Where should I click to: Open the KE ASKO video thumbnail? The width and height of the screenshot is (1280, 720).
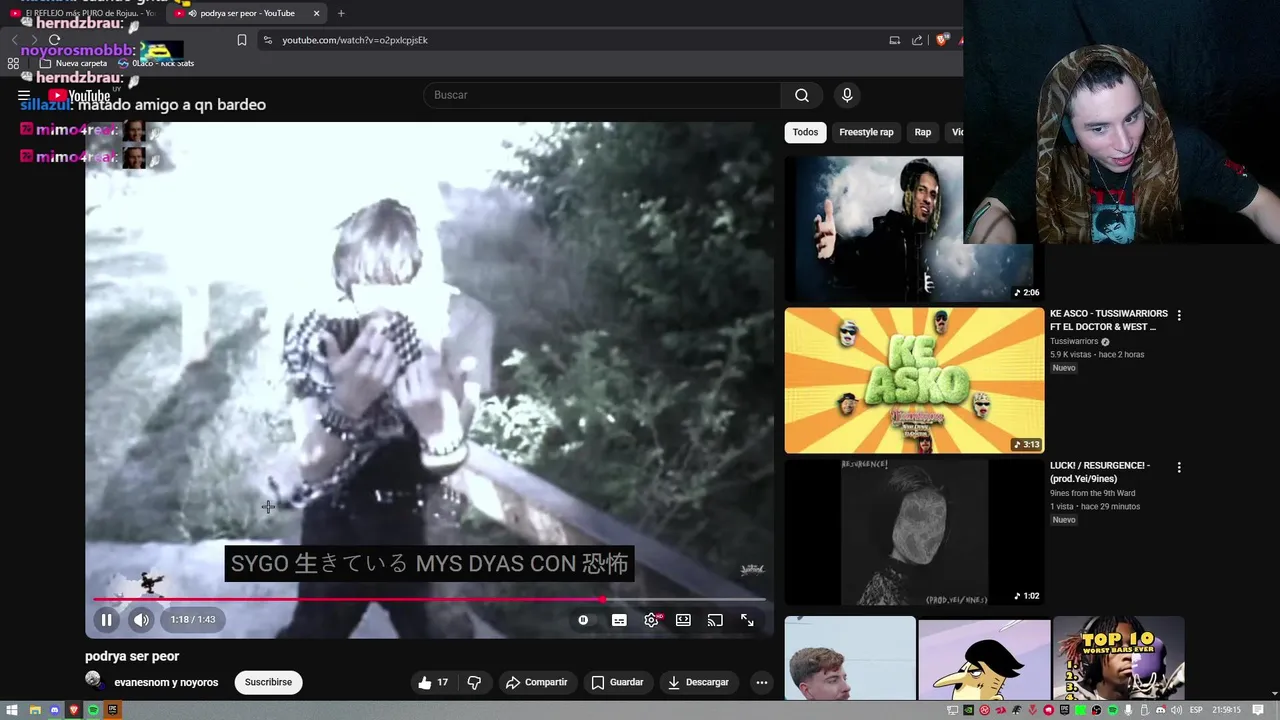[x=914, y=380]
